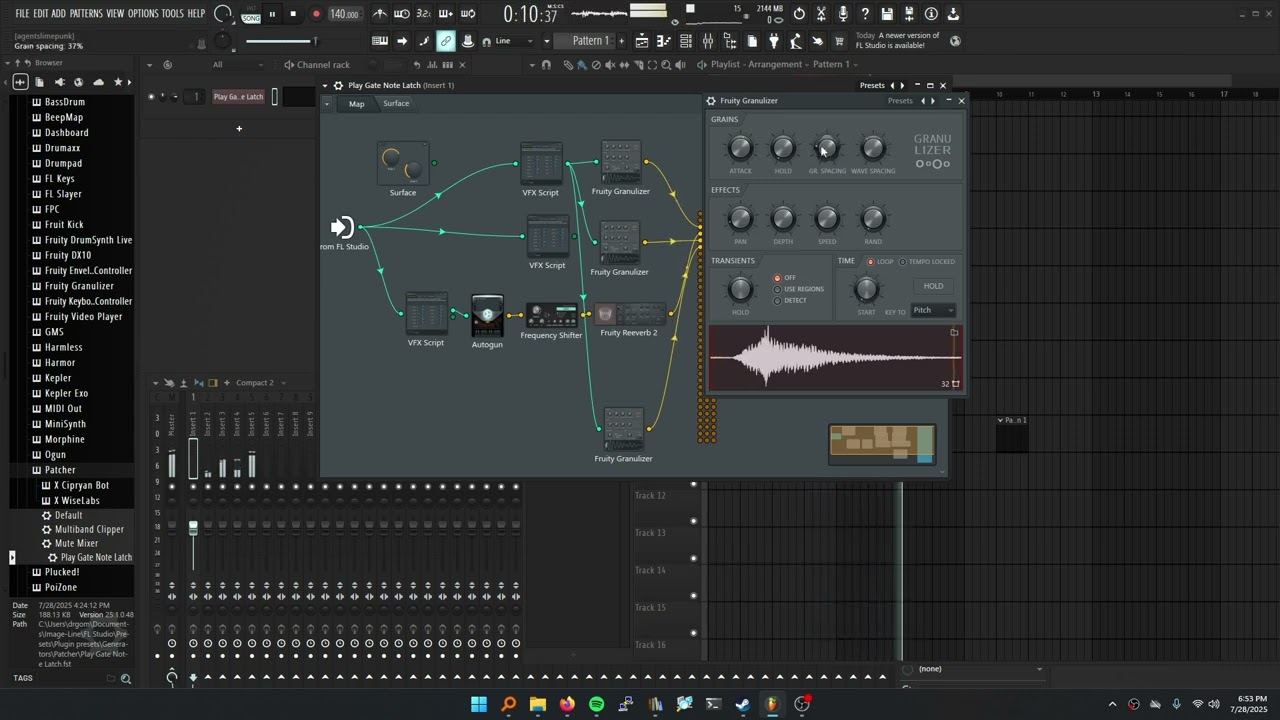
Task: Click the help question mark icon
Action: click(865, 14)
